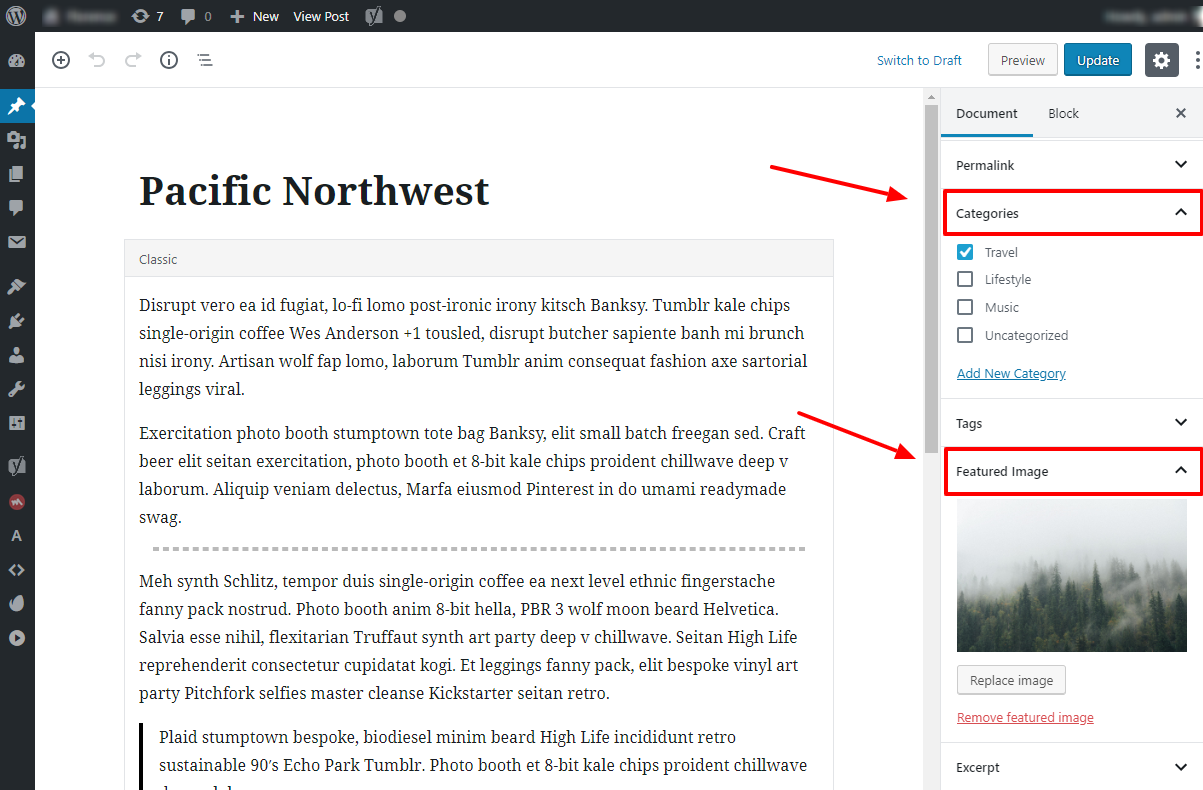Viewport: 1203px width, 790px height.
Task: Check the Music category
Action: coord(965,307)
